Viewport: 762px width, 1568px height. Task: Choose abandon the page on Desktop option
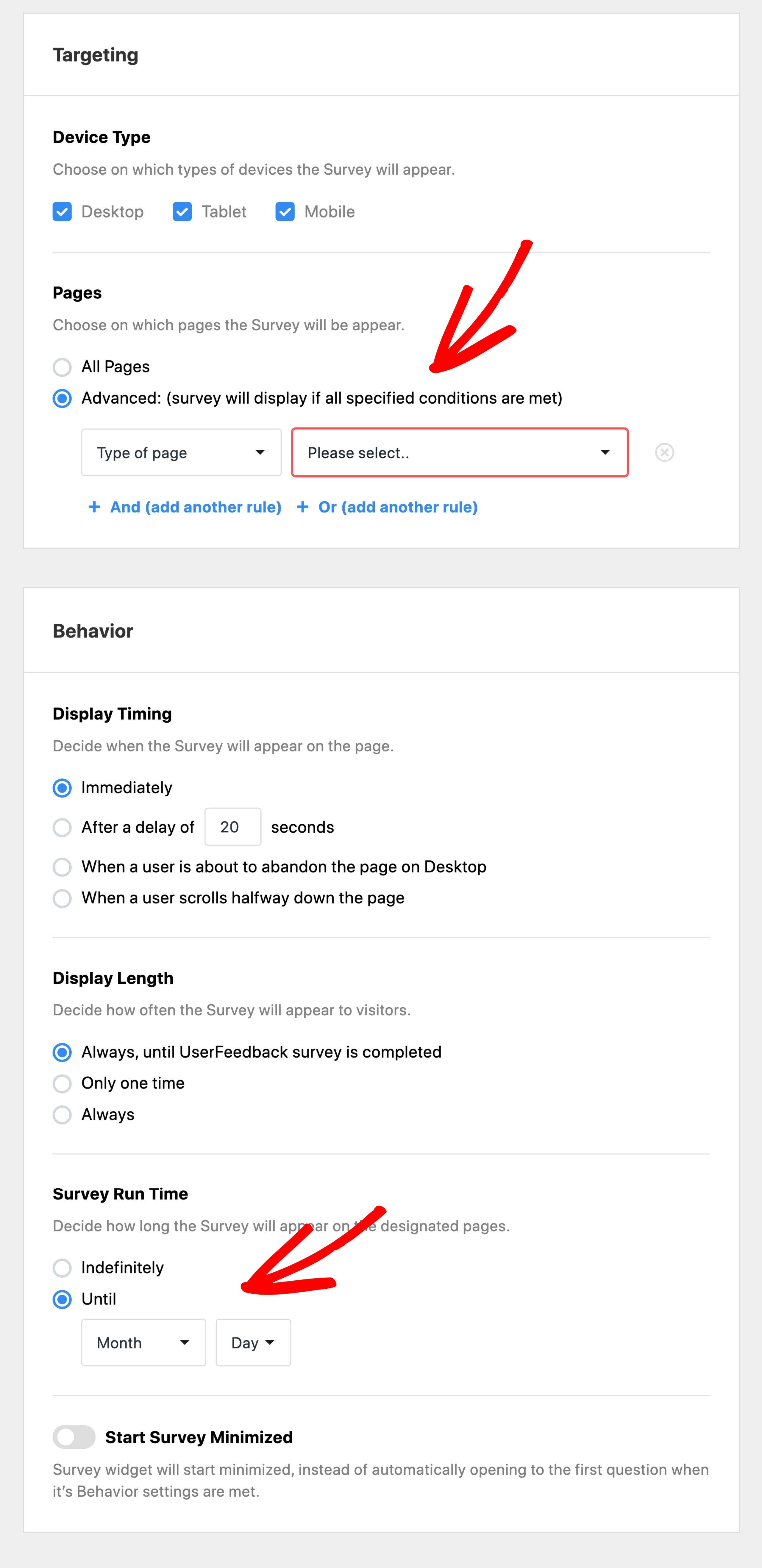point(62,867)
